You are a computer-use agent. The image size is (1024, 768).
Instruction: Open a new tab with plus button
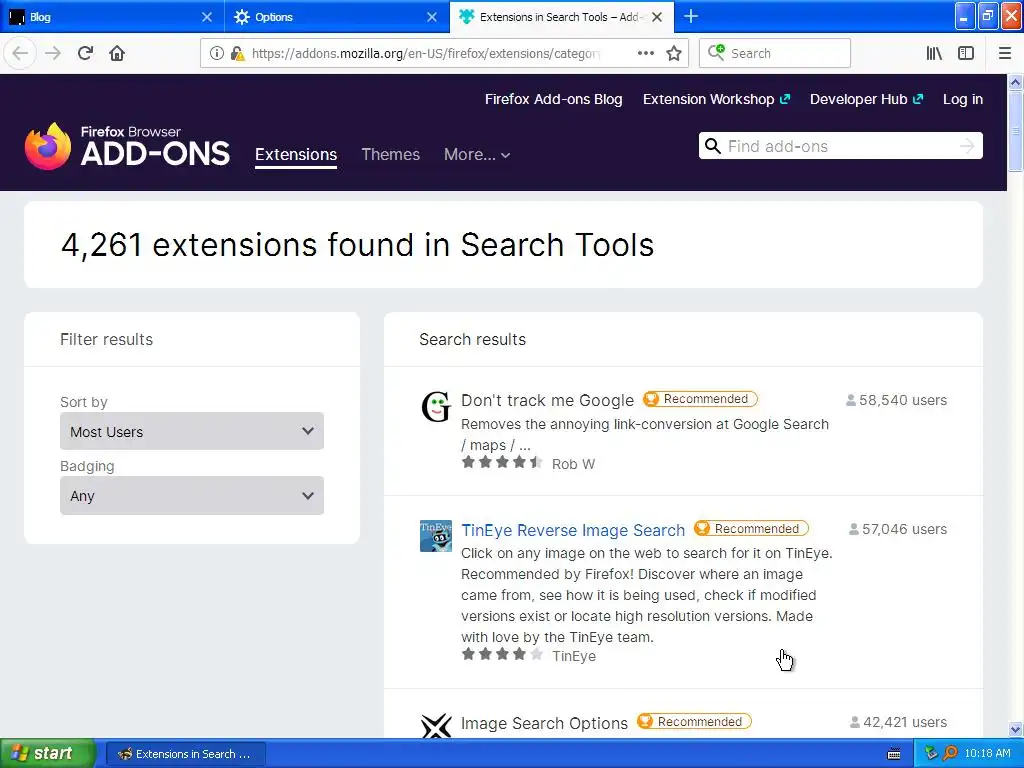click(691, 16)
